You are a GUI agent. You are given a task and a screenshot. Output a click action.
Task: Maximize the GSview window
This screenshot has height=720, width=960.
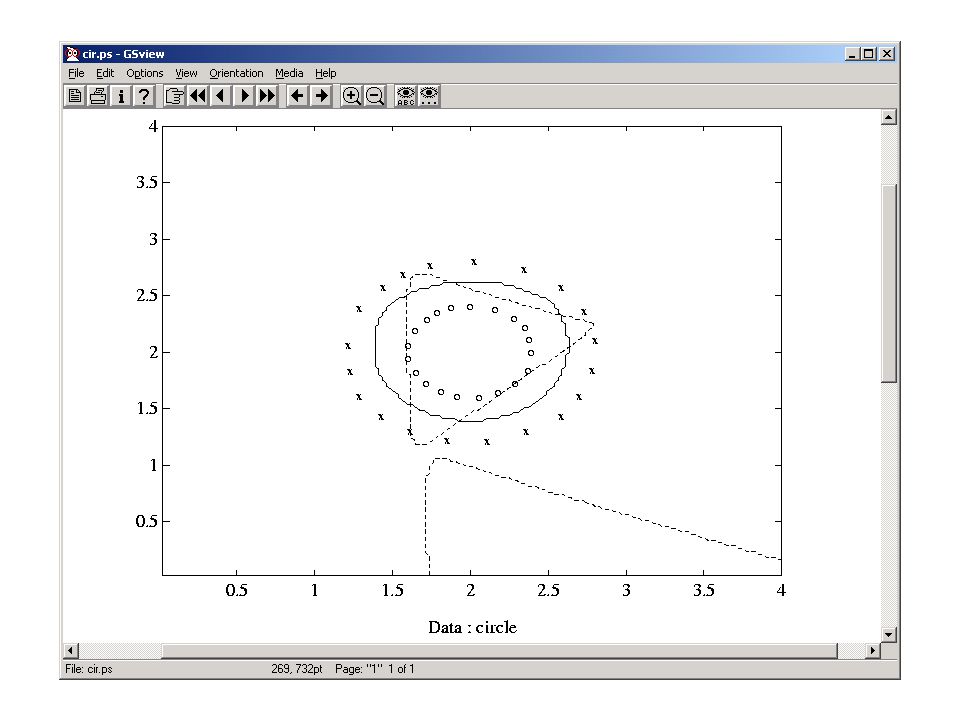point(868,54)
